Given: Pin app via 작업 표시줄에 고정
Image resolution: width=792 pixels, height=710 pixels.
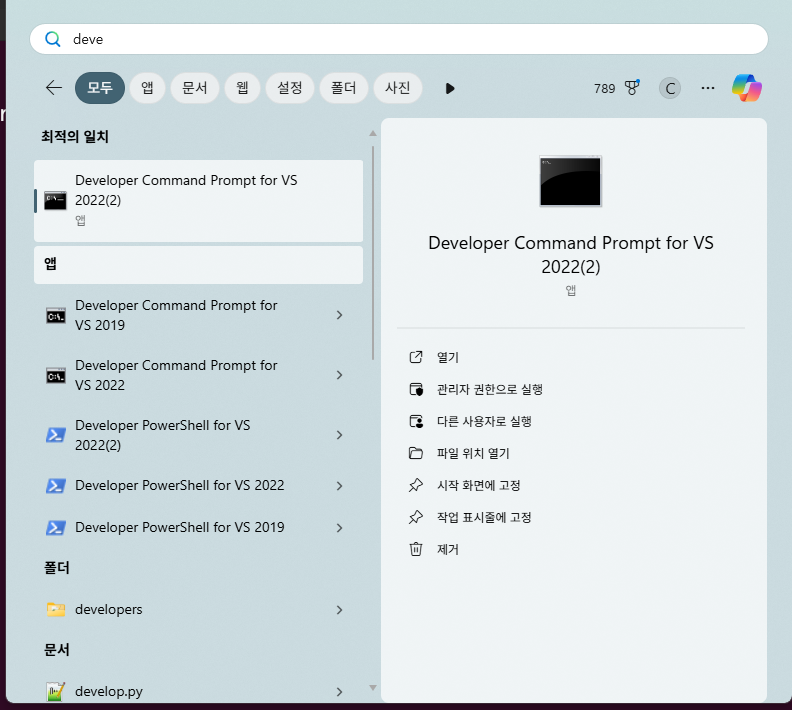Looking at the screenshot, I should (483, 517).
